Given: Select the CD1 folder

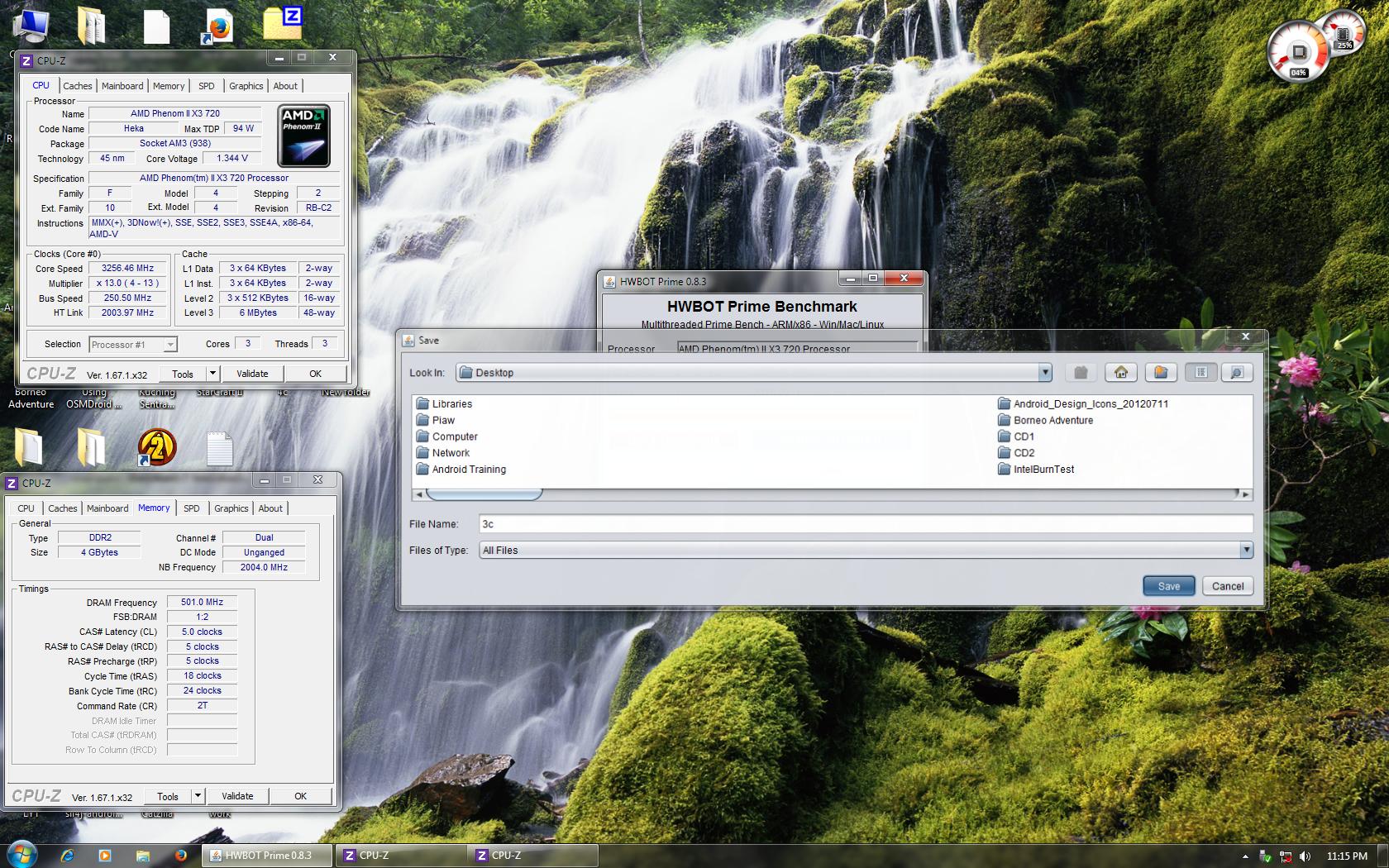Looking at the screenshot, I should tap(1016, 436).
